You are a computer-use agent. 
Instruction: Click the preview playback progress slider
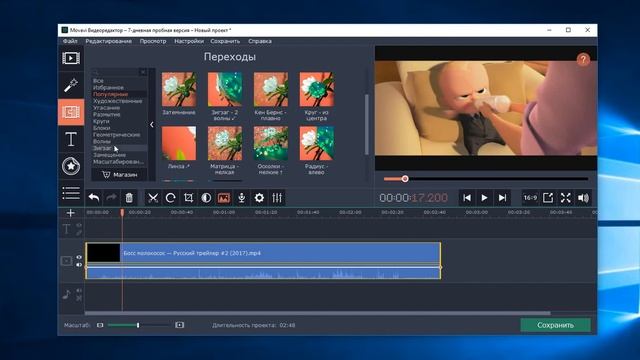(486, 179)
